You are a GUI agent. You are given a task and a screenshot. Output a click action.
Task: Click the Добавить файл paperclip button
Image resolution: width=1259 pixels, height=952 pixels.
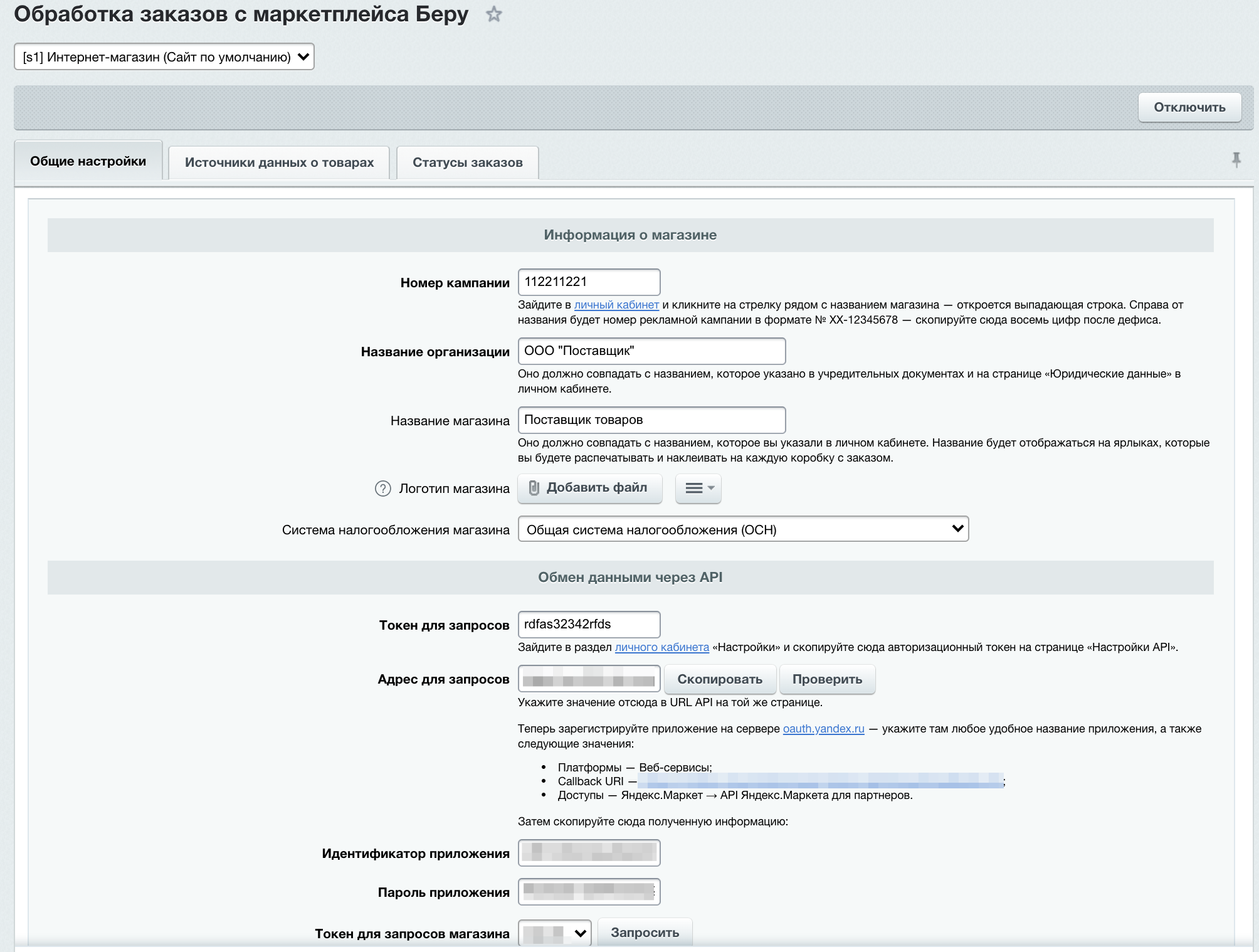(589, 488)
